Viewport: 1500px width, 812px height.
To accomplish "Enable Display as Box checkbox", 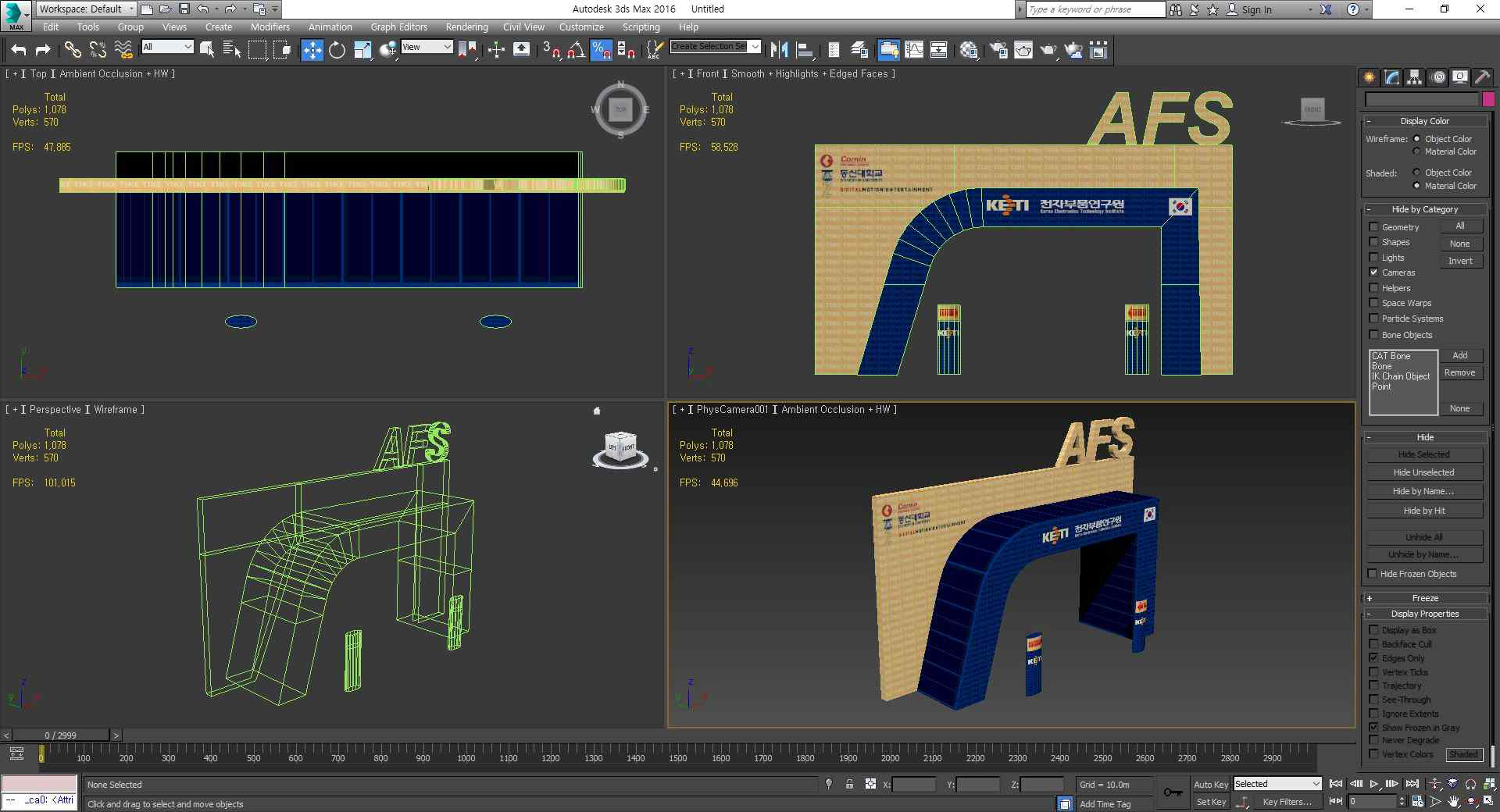I will tap(1373, 629).
